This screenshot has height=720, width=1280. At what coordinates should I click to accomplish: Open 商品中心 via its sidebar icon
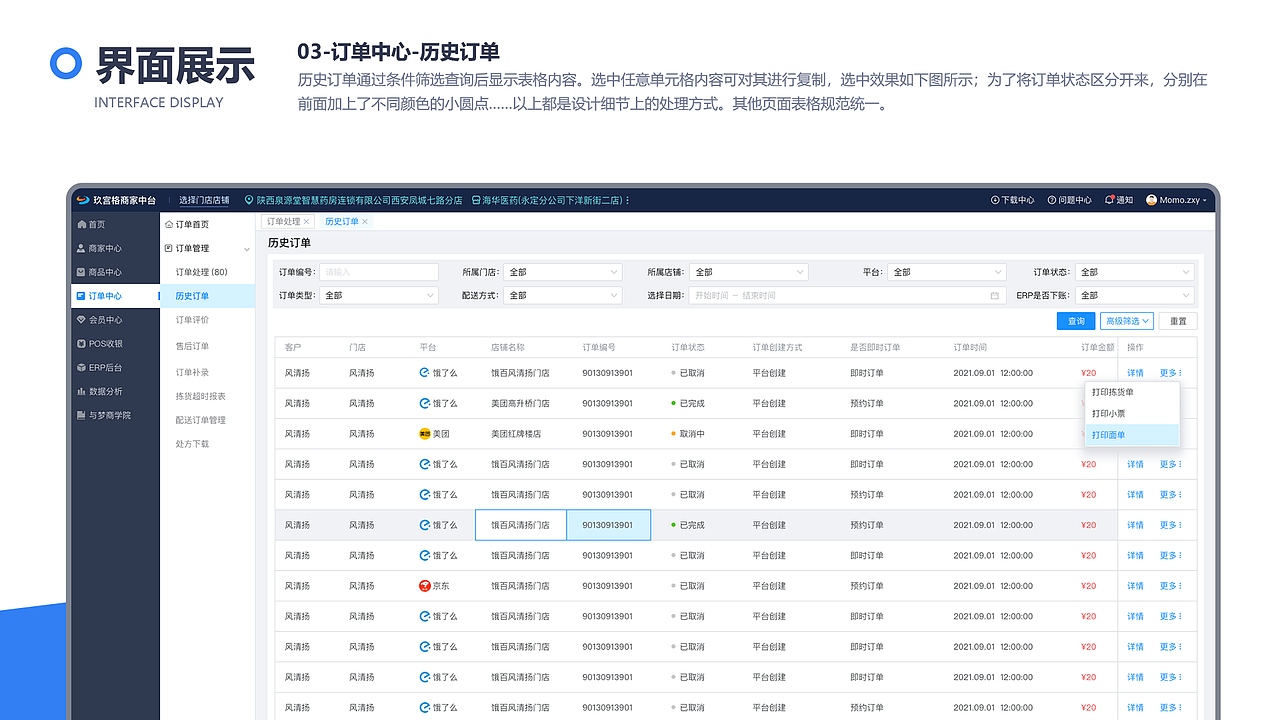(x=81, y=272)
